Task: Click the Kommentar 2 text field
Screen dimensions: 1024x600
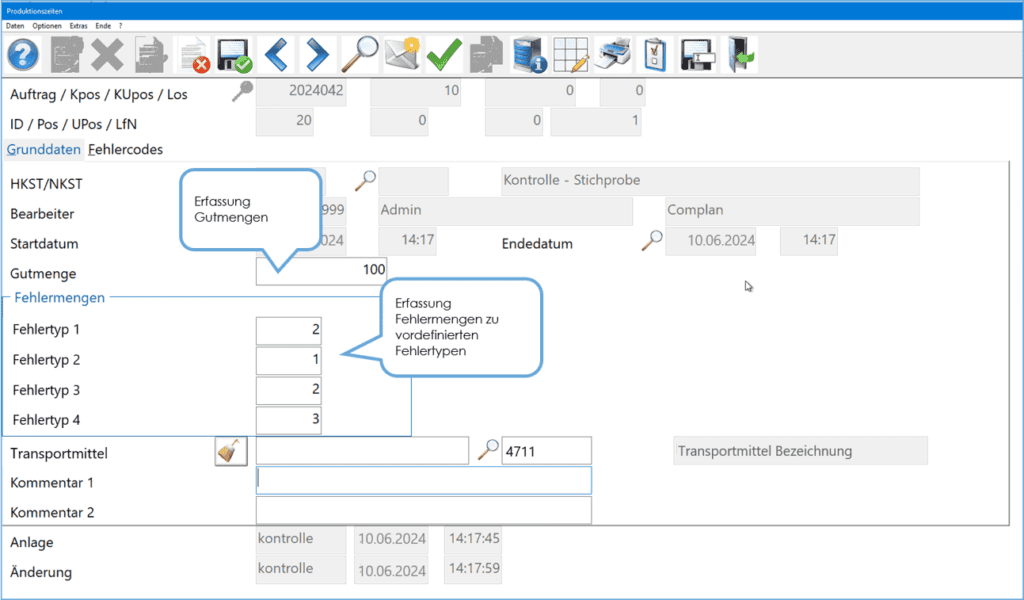Action: (424, 511)
